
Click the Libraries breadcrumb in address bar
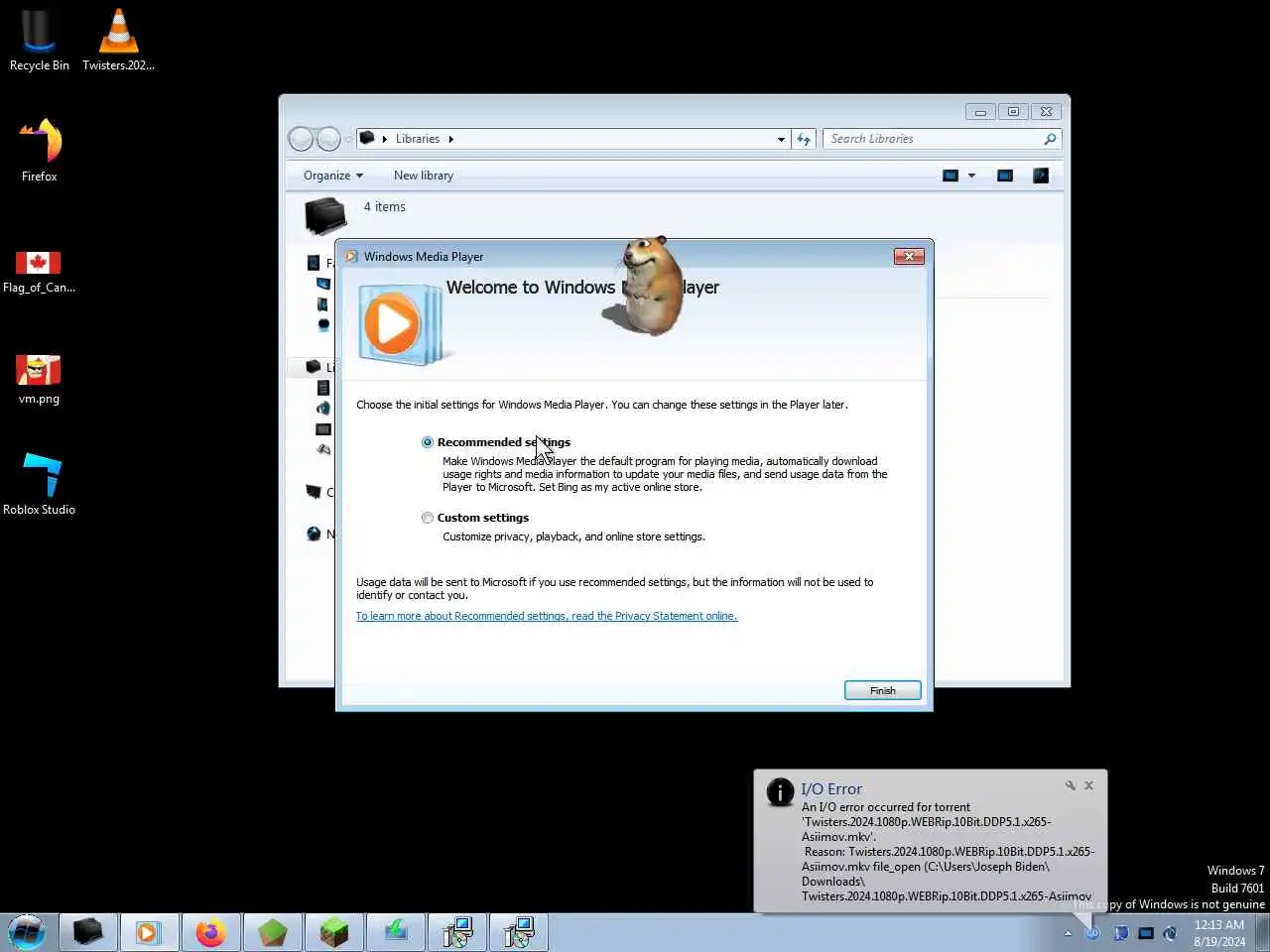tap(418, 139)
